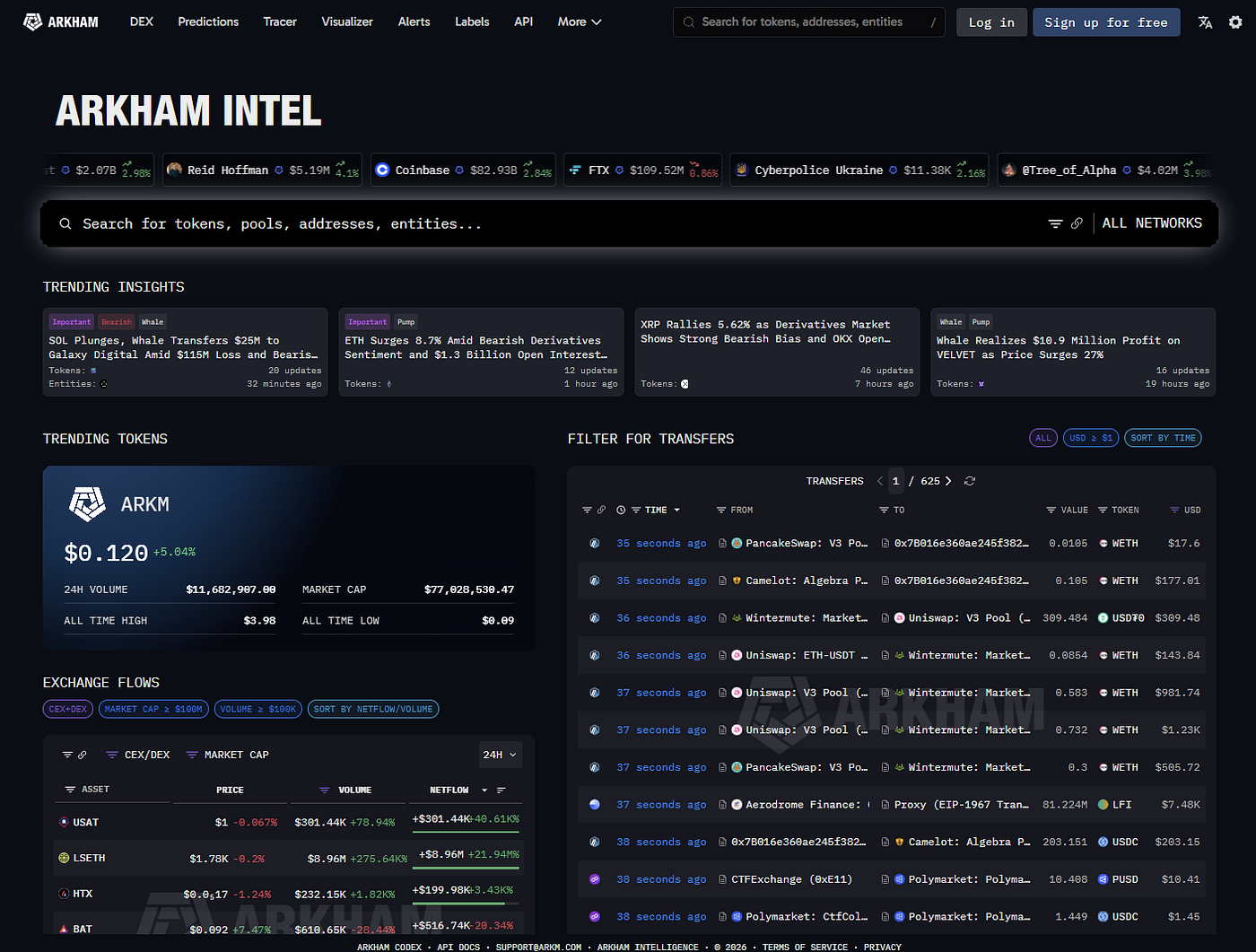Click the sort icon right of NETFLOW
The height and width of the screenshot is (952, 1256).
coord(502,790)
